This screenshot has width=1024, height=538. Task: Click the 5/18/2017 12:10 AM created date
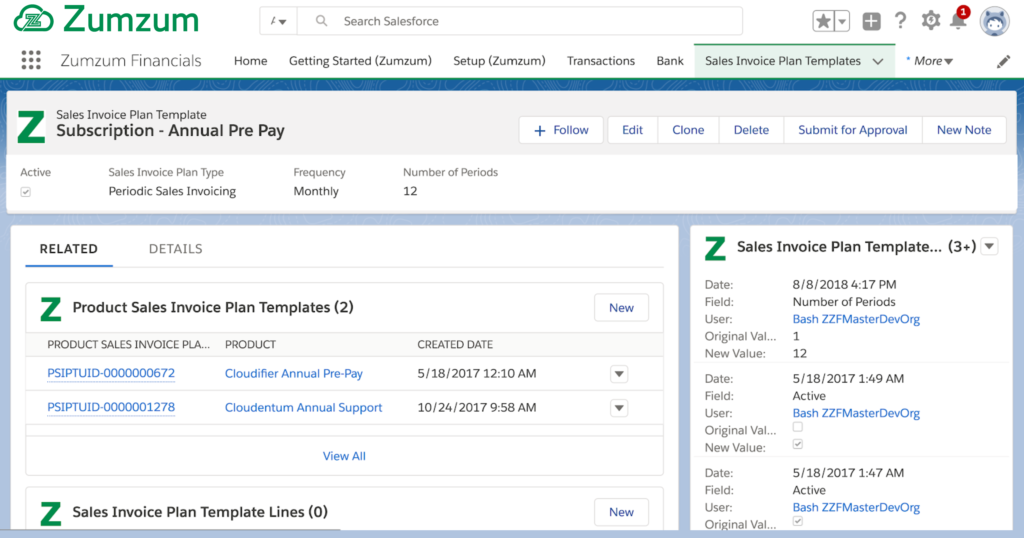click(x=477, y=373)
